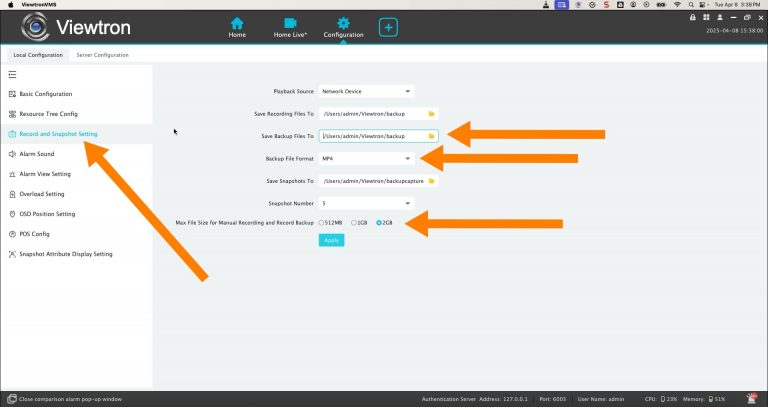This screenshot has height=407, width=768.
Task: Switch to the Server Configuration tab
Action: point(102,55)
